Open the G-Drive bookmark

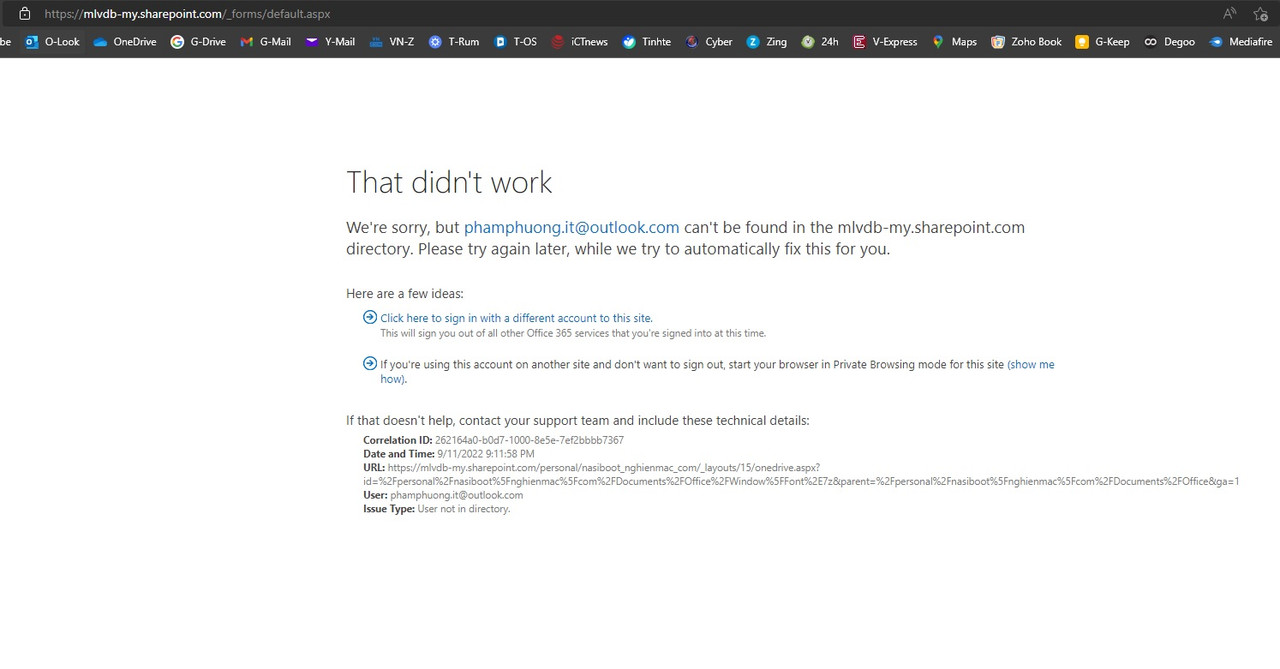(x=198, y=42)
